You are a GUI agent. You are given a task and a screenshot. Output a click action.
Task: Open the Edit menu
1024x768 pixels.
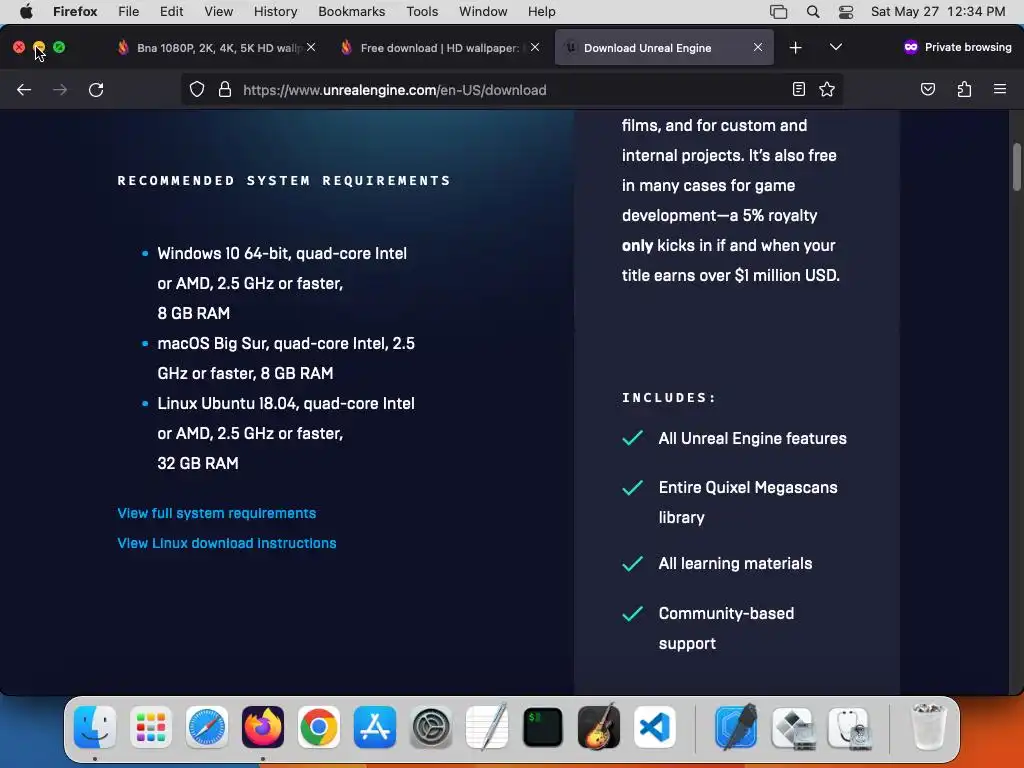171,11
